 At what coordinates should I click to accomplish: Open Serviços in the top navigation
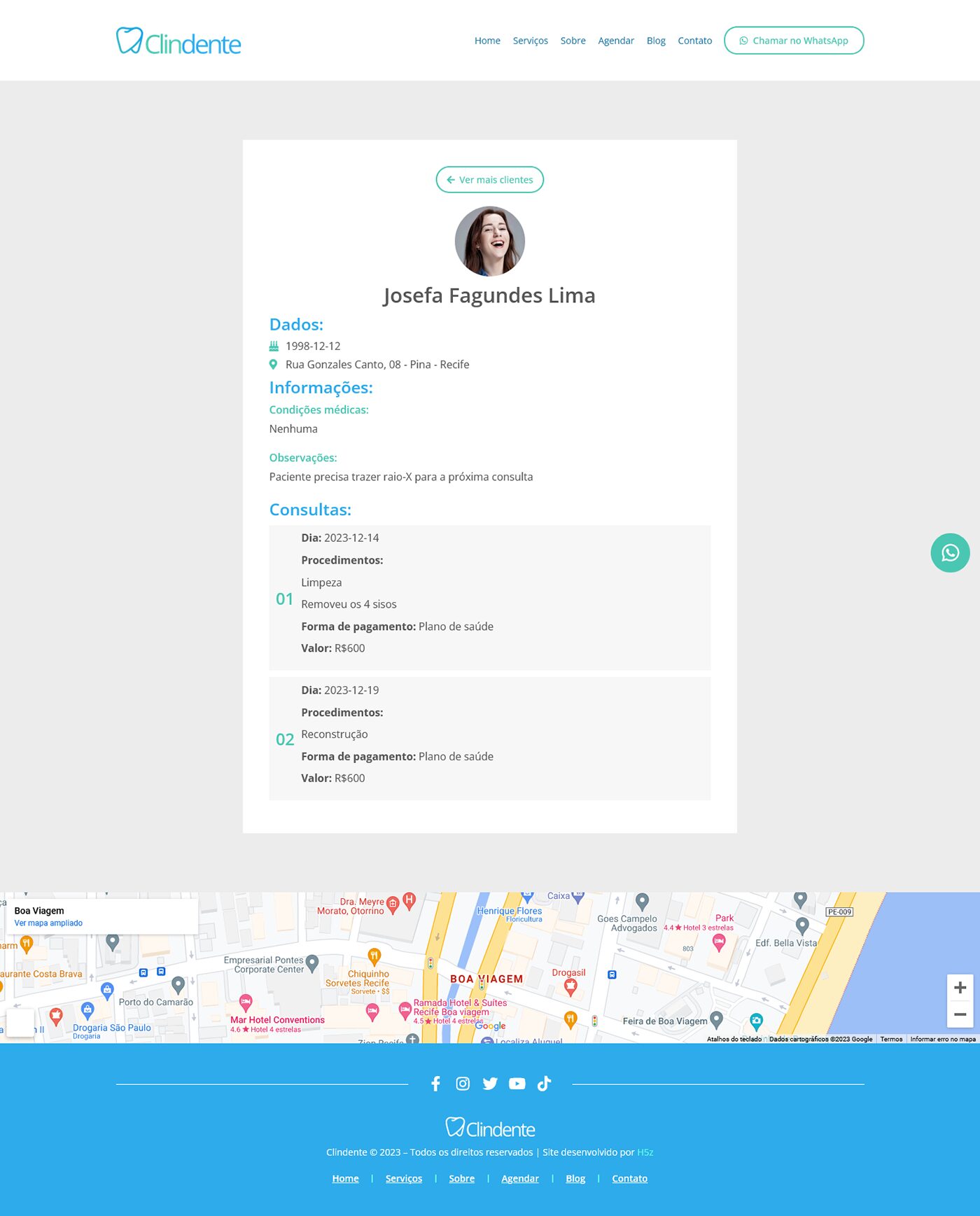[530, 41]
